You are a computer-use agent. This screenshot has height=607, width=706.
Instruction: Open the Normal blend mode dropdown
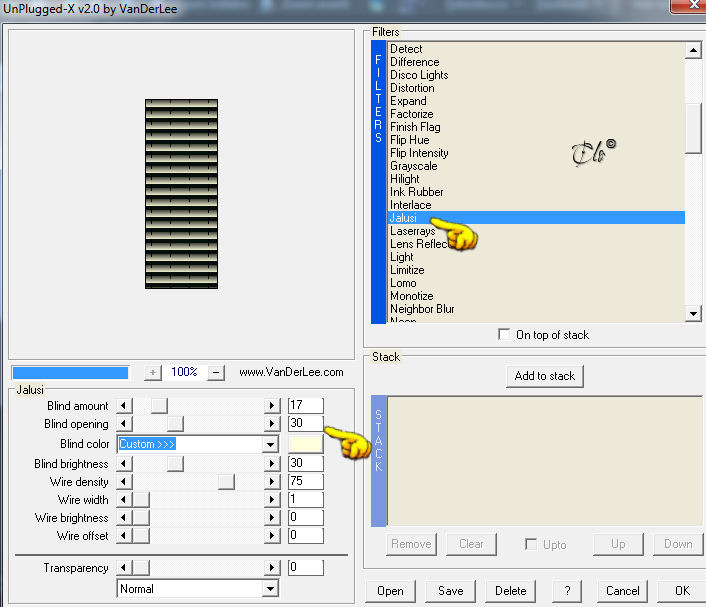point(270,589)
